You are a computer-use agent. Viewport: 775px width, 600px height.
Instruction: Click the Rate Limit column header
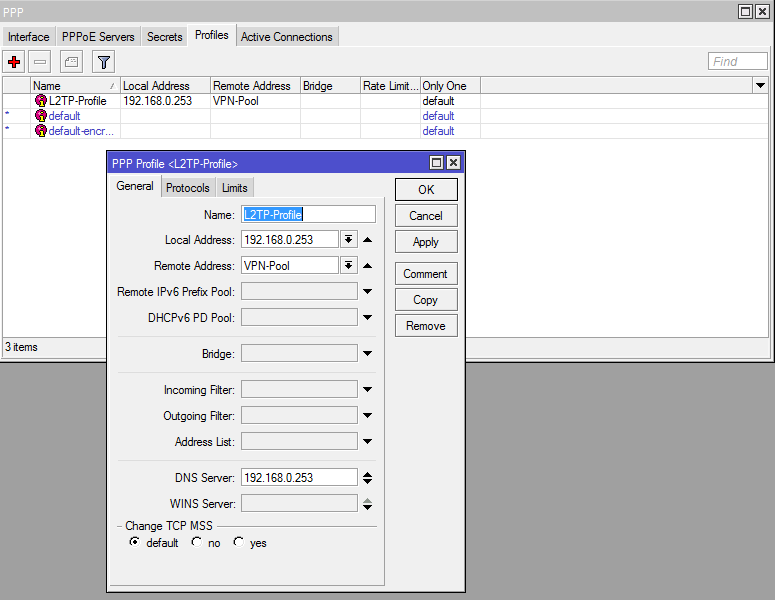pyautogui.click(x=390, y=86)
